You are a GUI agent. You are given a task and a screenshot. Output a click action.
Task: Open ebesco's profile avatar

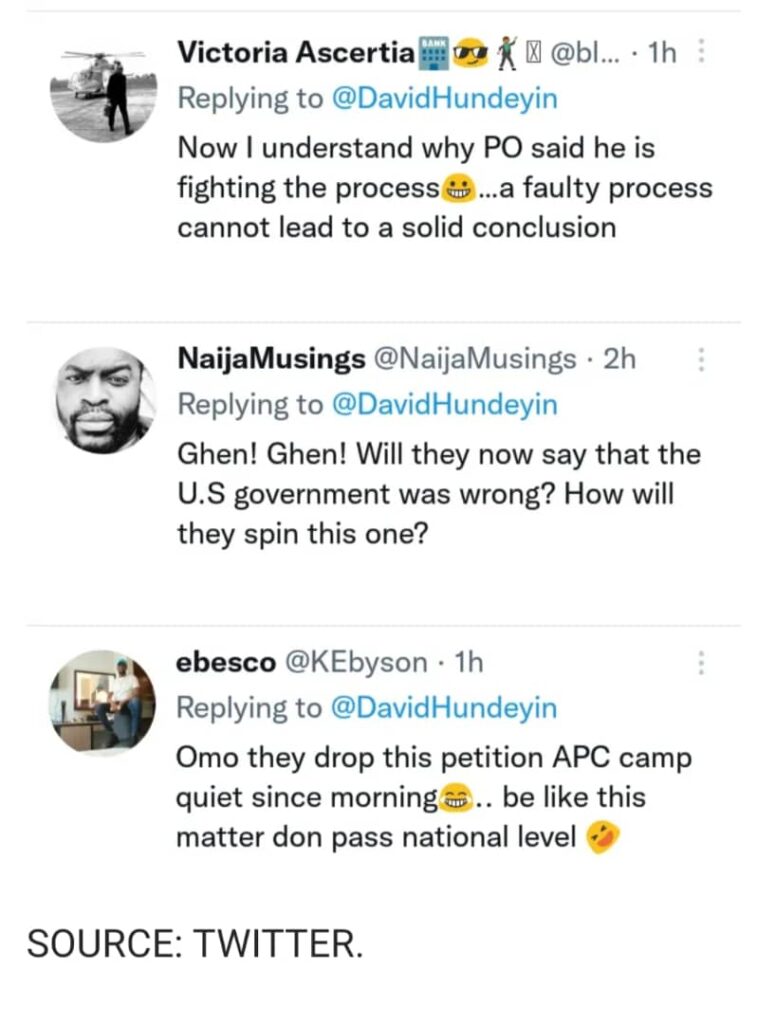click(104, 702)
